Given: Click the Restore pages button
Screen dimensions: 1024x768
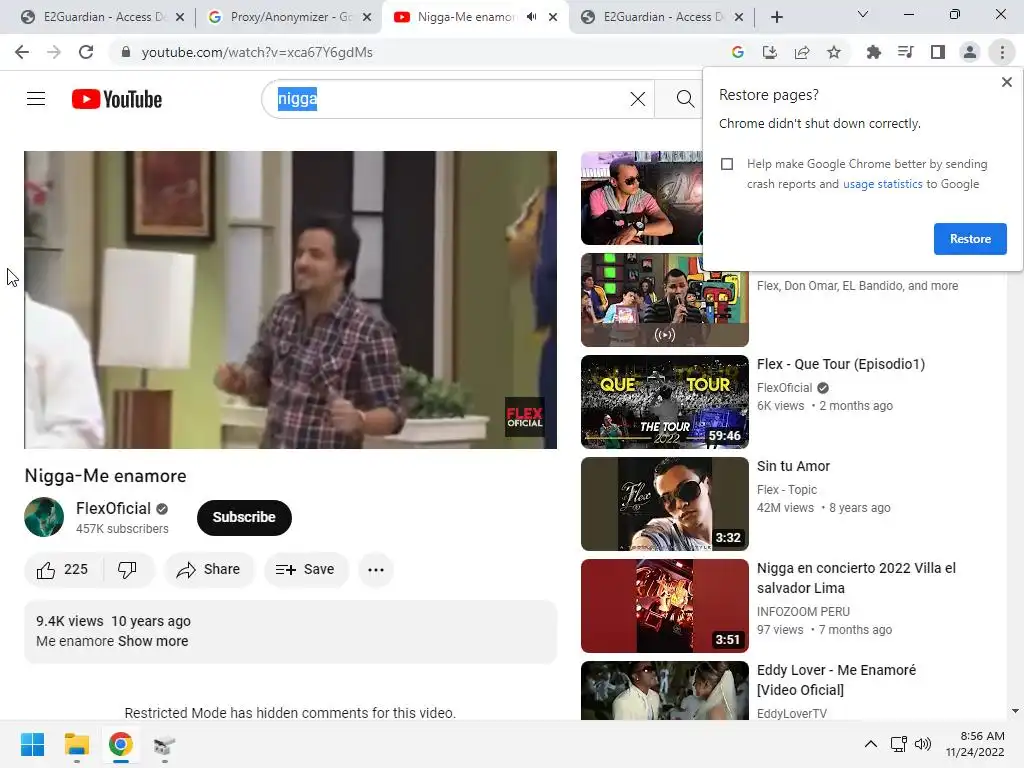Looking at the screenshot, I should (970, 239).
